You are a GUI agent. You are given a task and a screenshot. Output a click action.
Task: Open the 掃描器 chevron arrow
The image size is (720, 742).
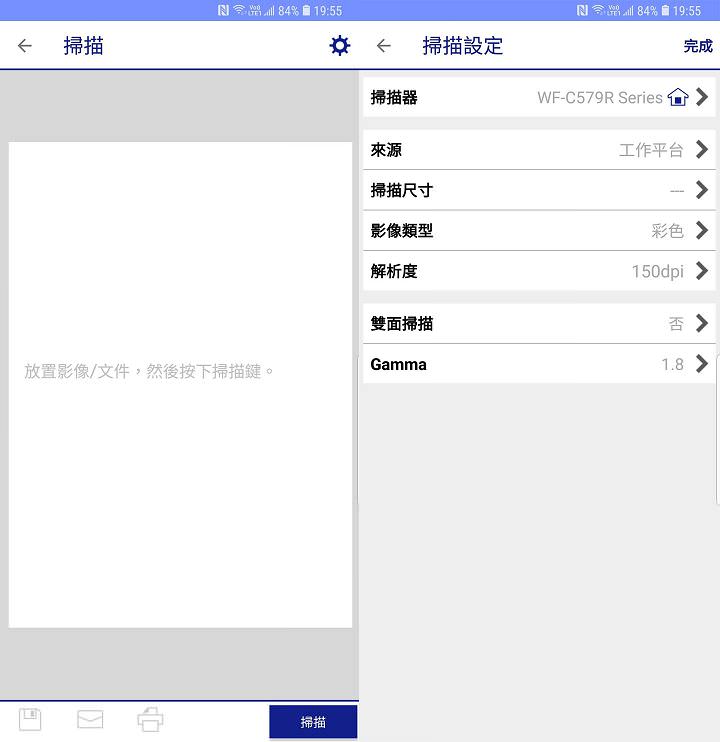702,97
